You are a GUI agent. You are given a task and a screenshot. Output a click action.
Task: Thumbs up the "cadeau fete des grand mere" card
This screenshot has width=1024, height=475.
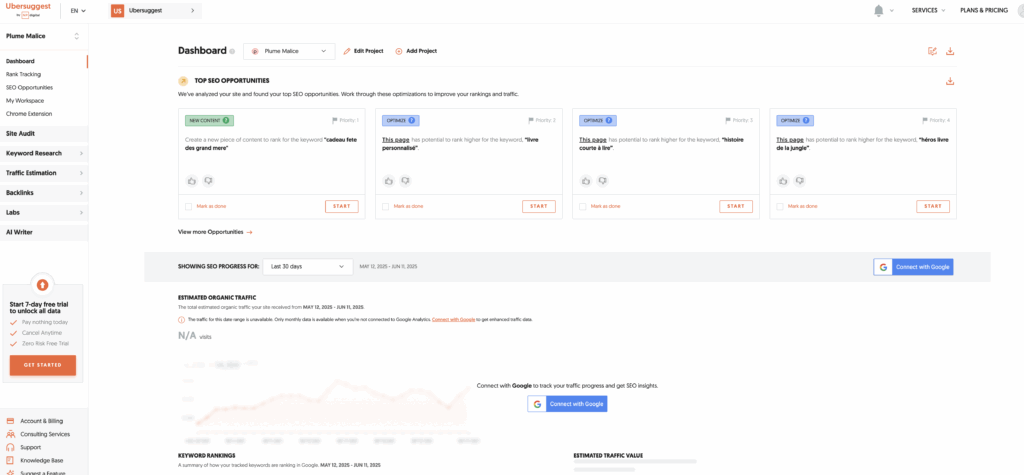[191, 180]
